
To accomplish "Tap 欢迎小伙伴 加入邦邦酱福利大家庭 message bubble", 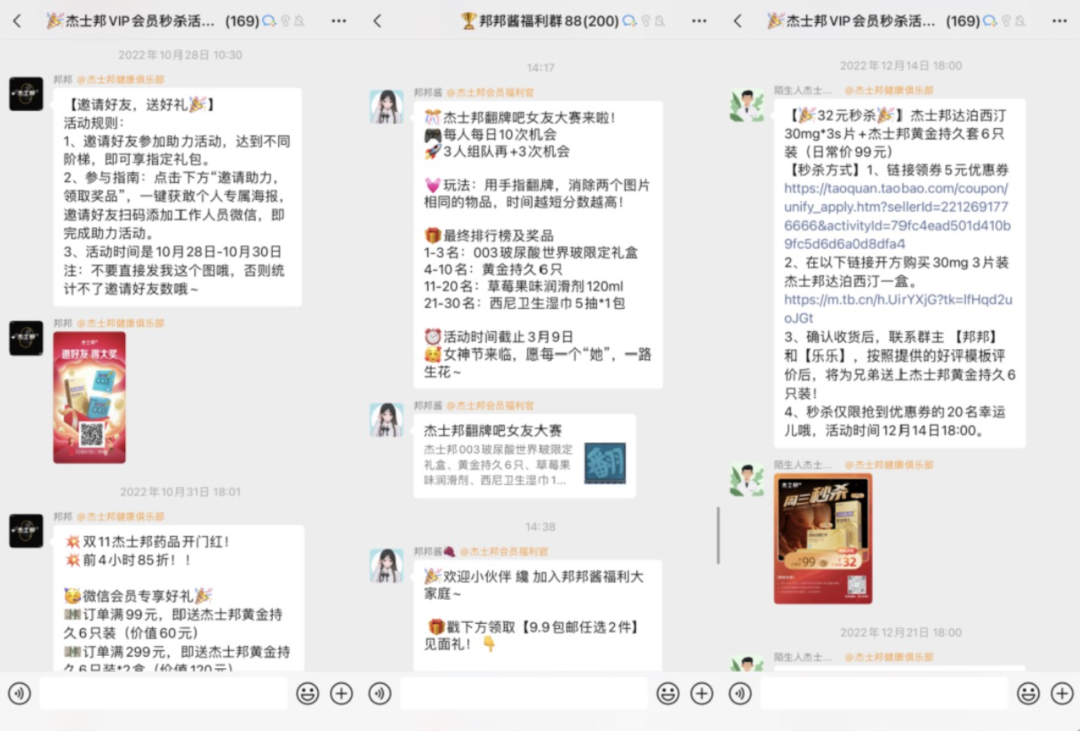I will tap(538, 615).
